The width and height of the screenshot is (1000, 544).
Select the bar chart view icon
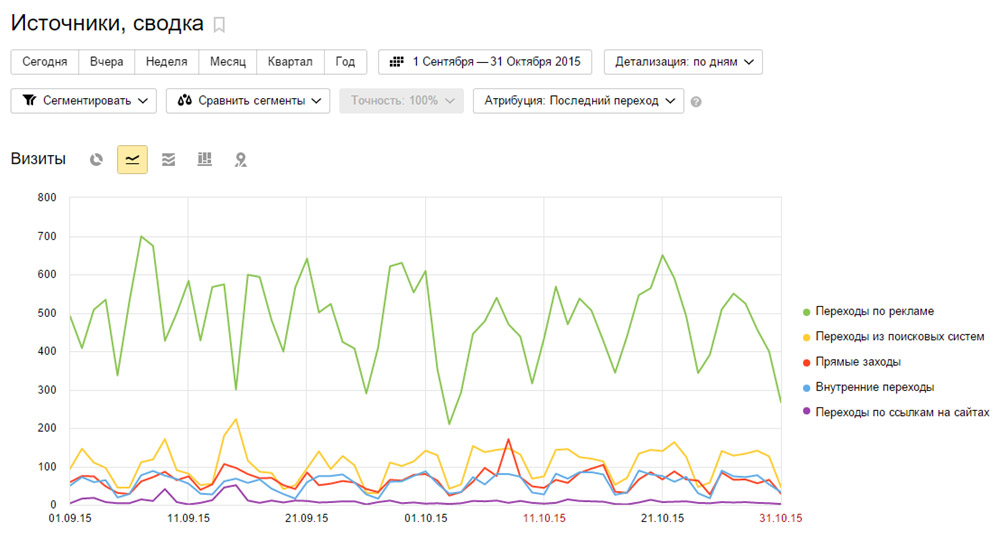tap(204, 159)
